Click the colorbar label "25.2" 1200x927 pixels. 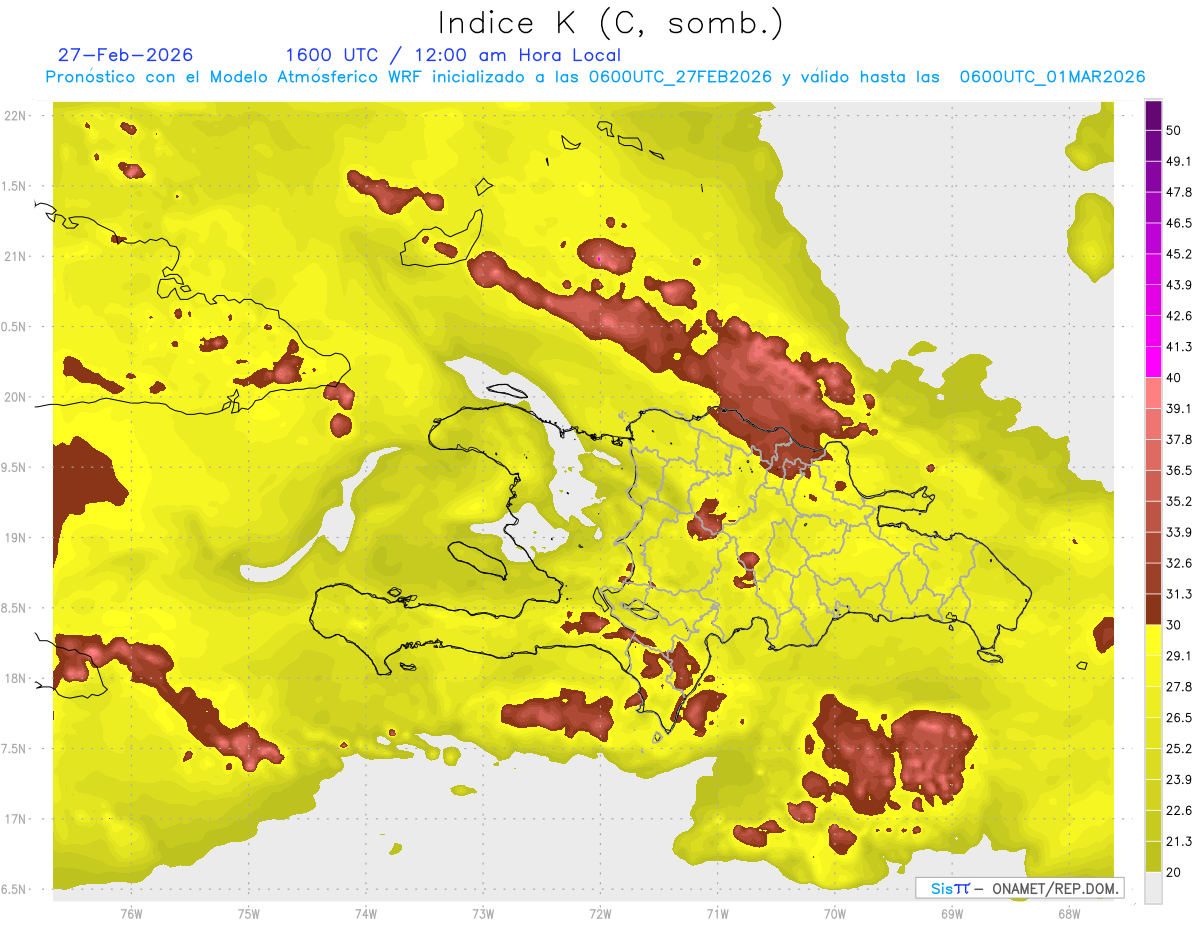coord(1179,748)
